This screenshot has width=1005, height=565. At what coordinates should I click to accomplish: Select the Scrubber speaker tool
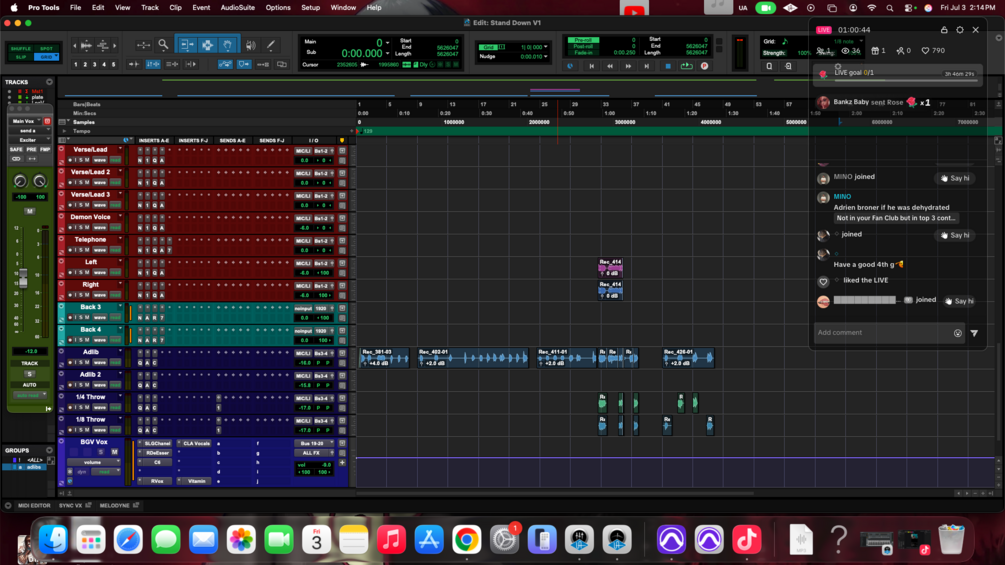[x=251, y=45]
